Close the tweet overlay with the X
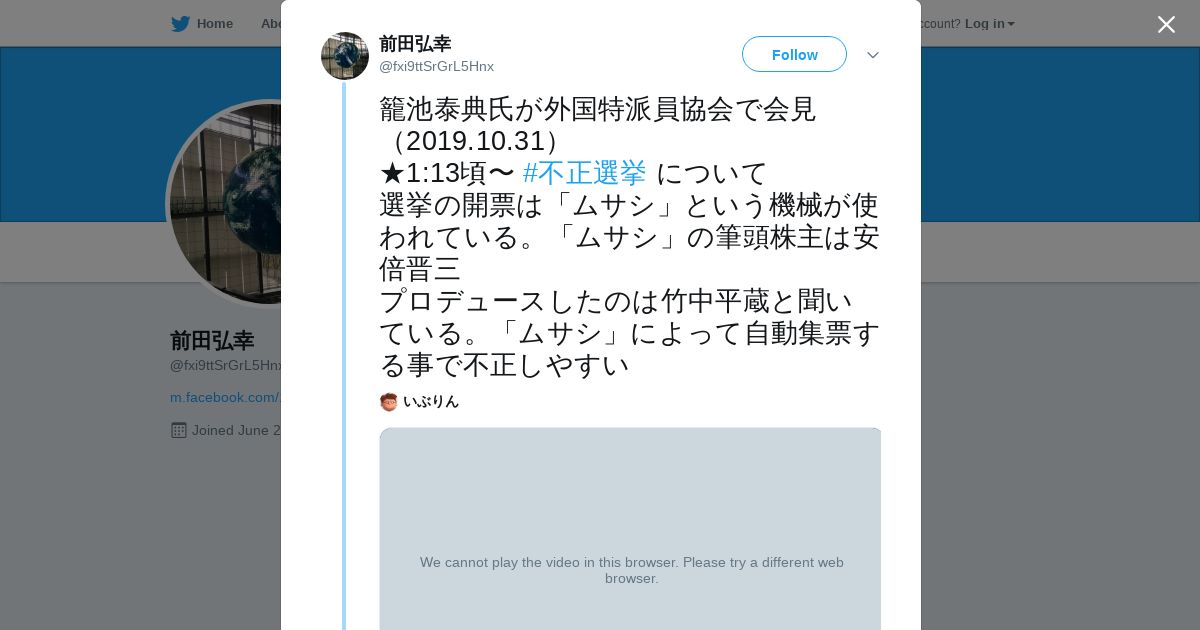The width and height of the screenshot is (1200, 630). [1166, 25]
